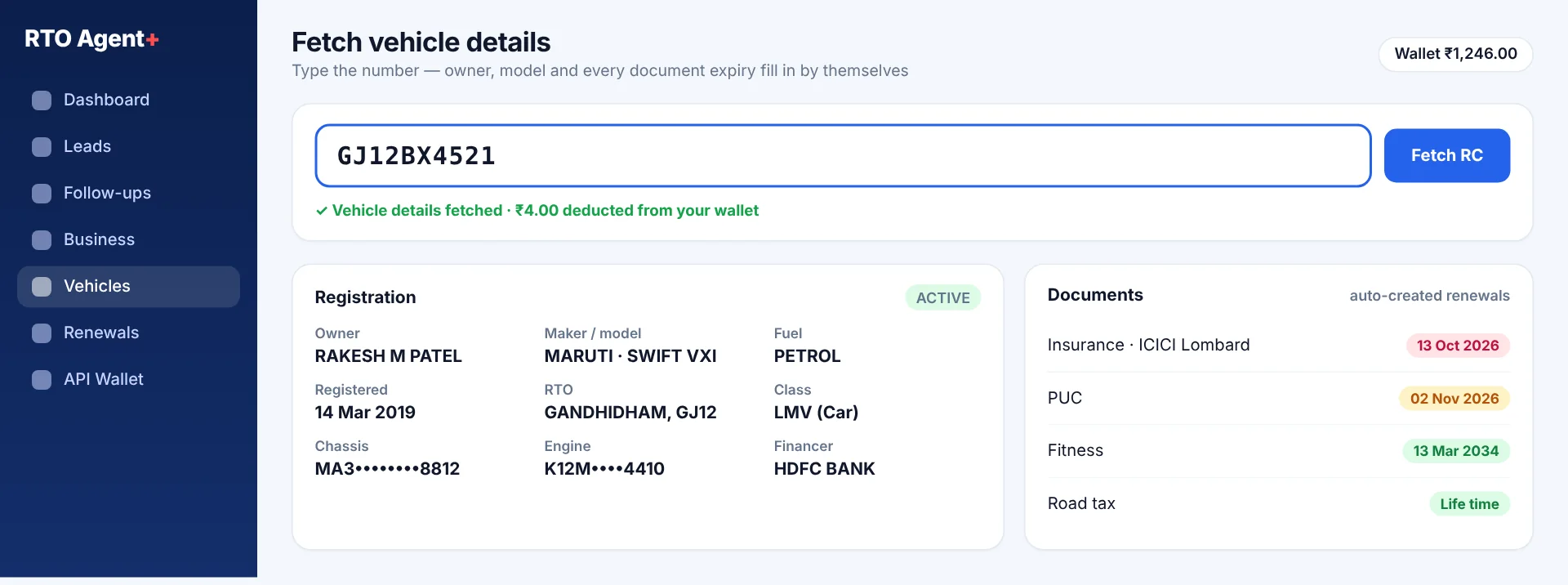The image size is (1568, 585).
Task: Click the Business sidebar icon
Action: tap(42, 240)
